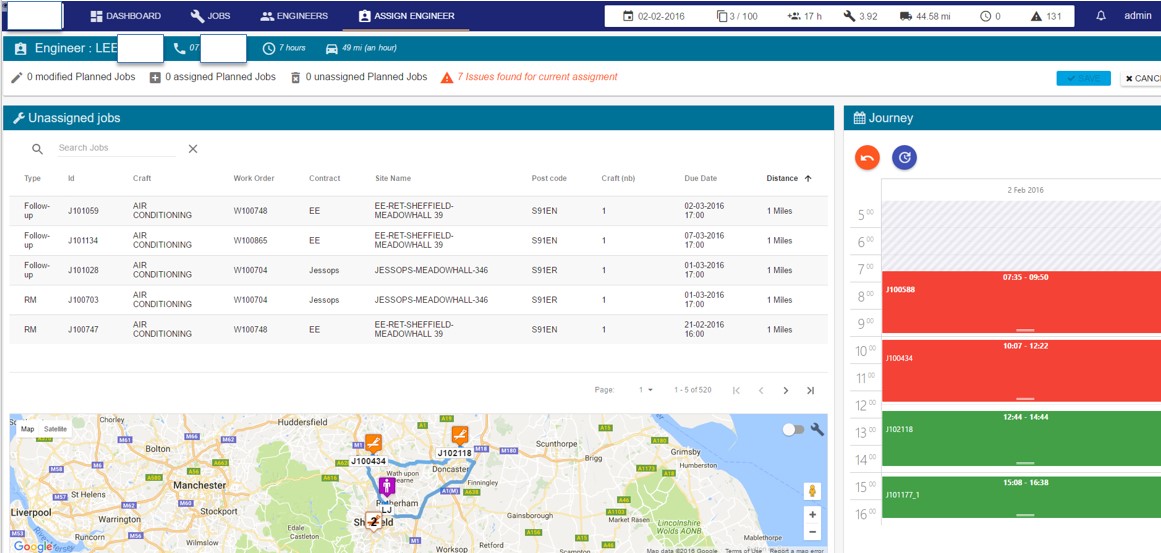Click the orange undo journey button
1161x553 pixels.
tap(867, 157)
